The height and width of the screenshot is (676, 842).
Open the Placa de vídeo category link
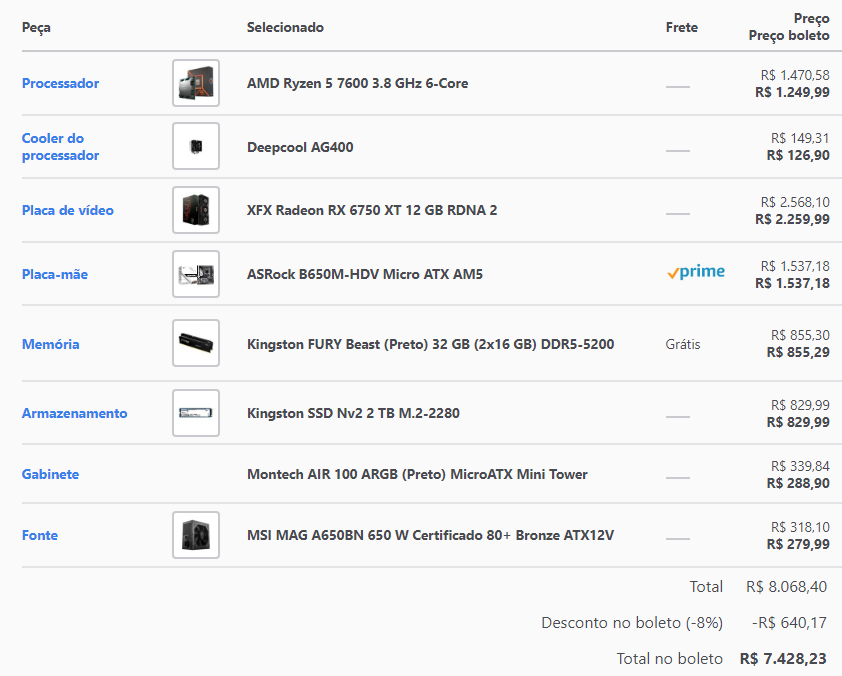click(x=68, y=210)
